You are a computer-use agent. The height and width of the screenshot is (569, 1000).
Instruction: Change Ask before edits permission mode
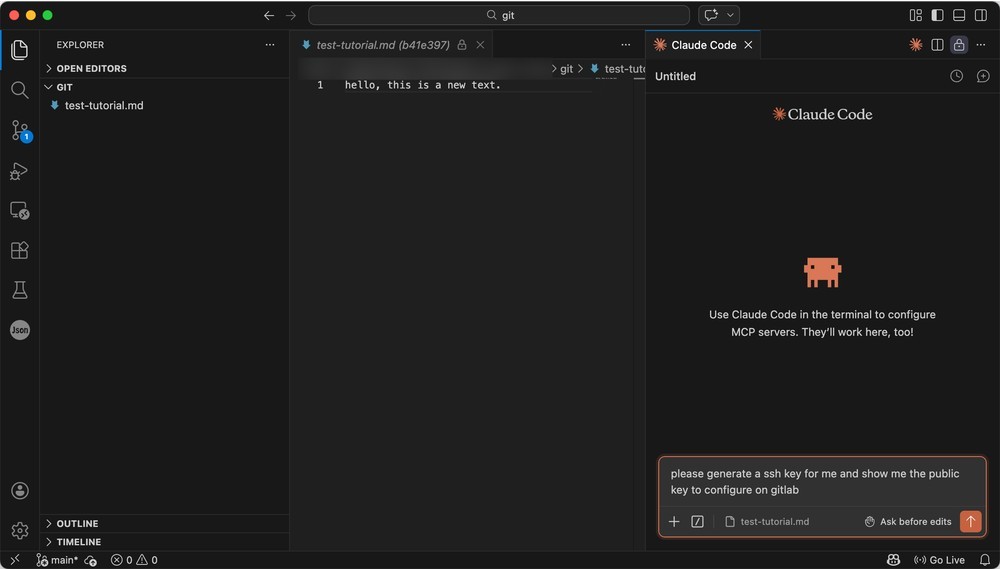point(908,522)
